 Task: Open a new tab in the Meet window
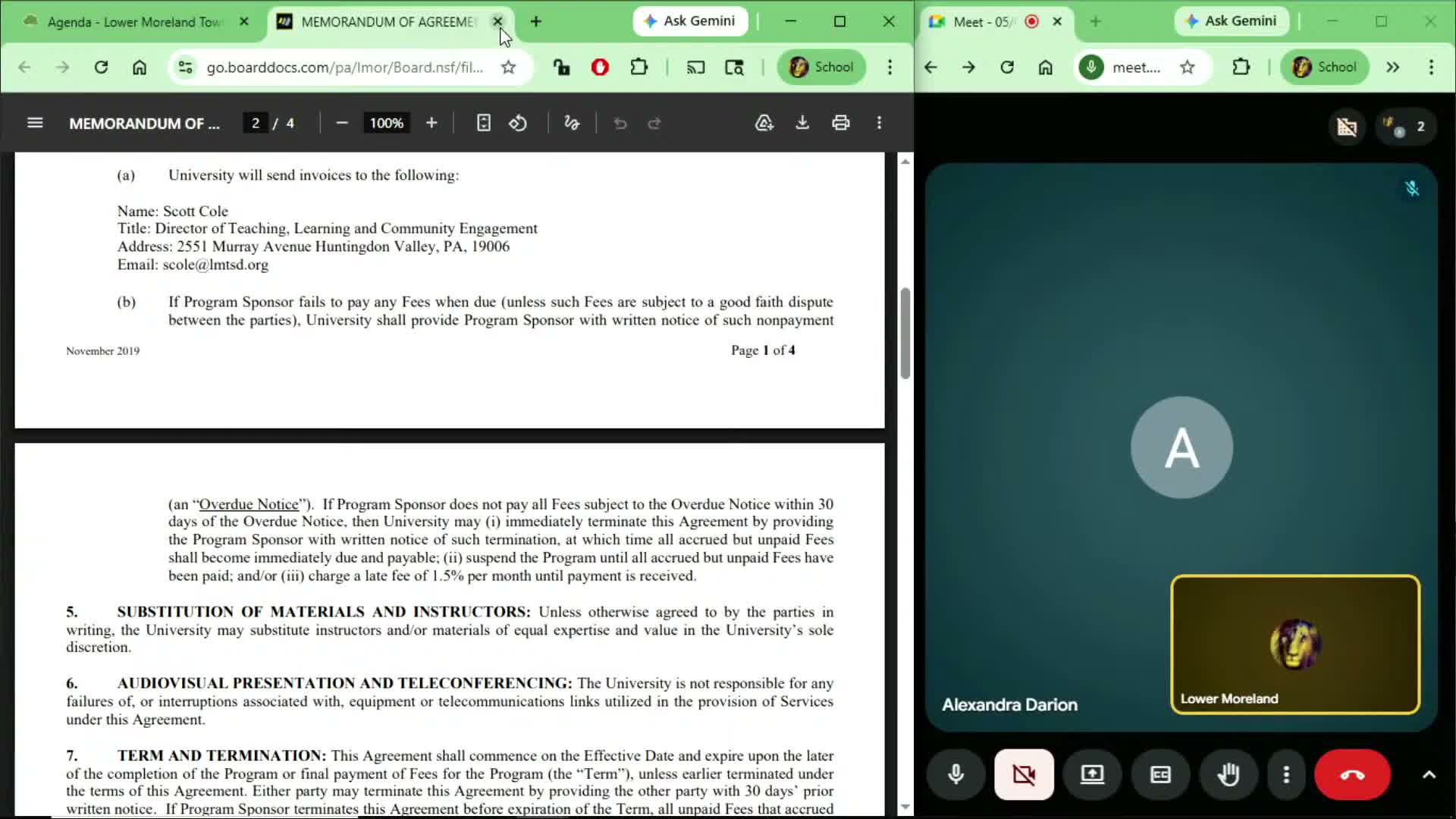tap(1095, 22)
